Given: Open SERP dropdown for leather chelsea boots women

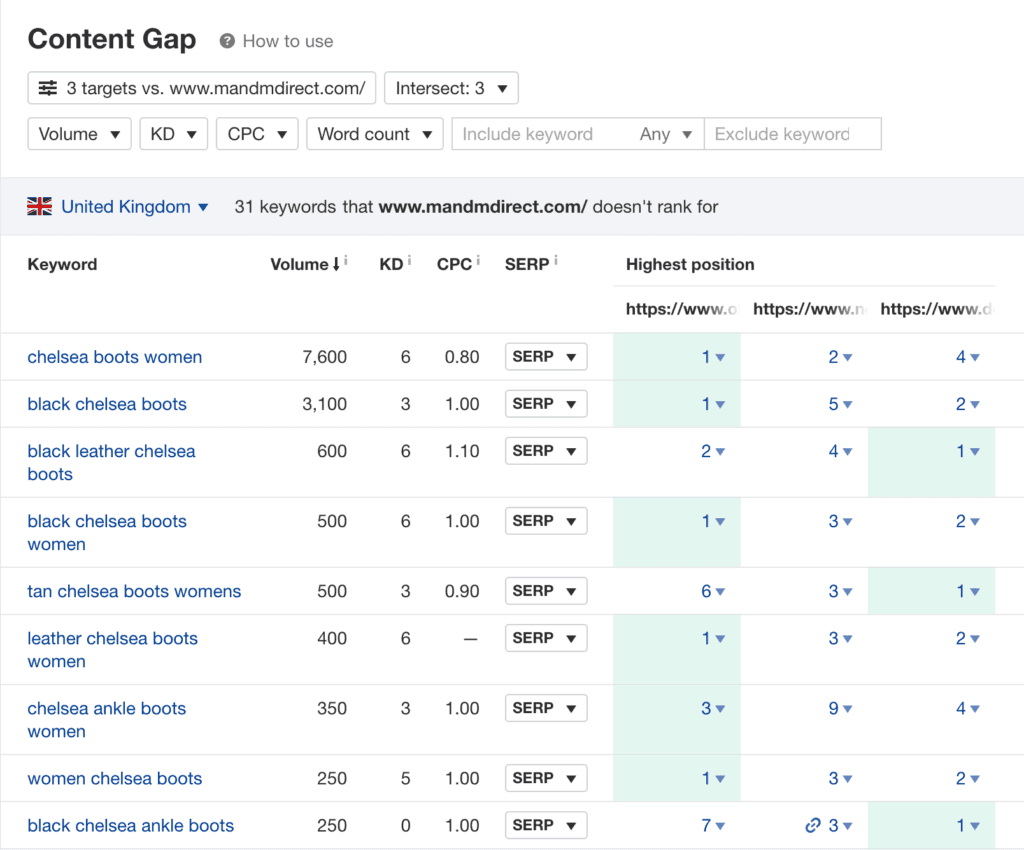Looking at the screenshot, I should point(546,638).
